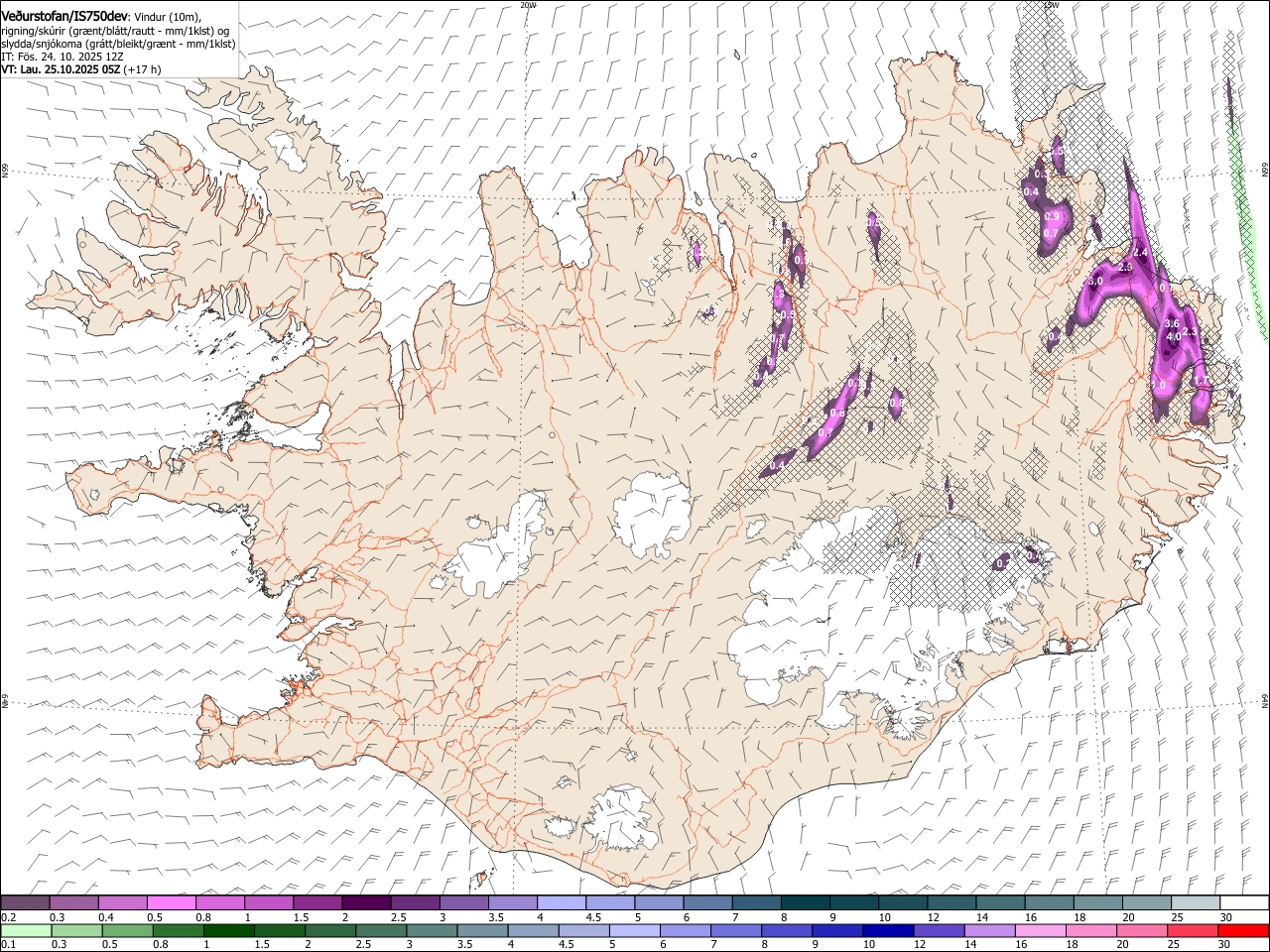This screenshot has height=952, width=1270.
Task: Click the '30' label under the upper legend
Action: point(1224,916)
